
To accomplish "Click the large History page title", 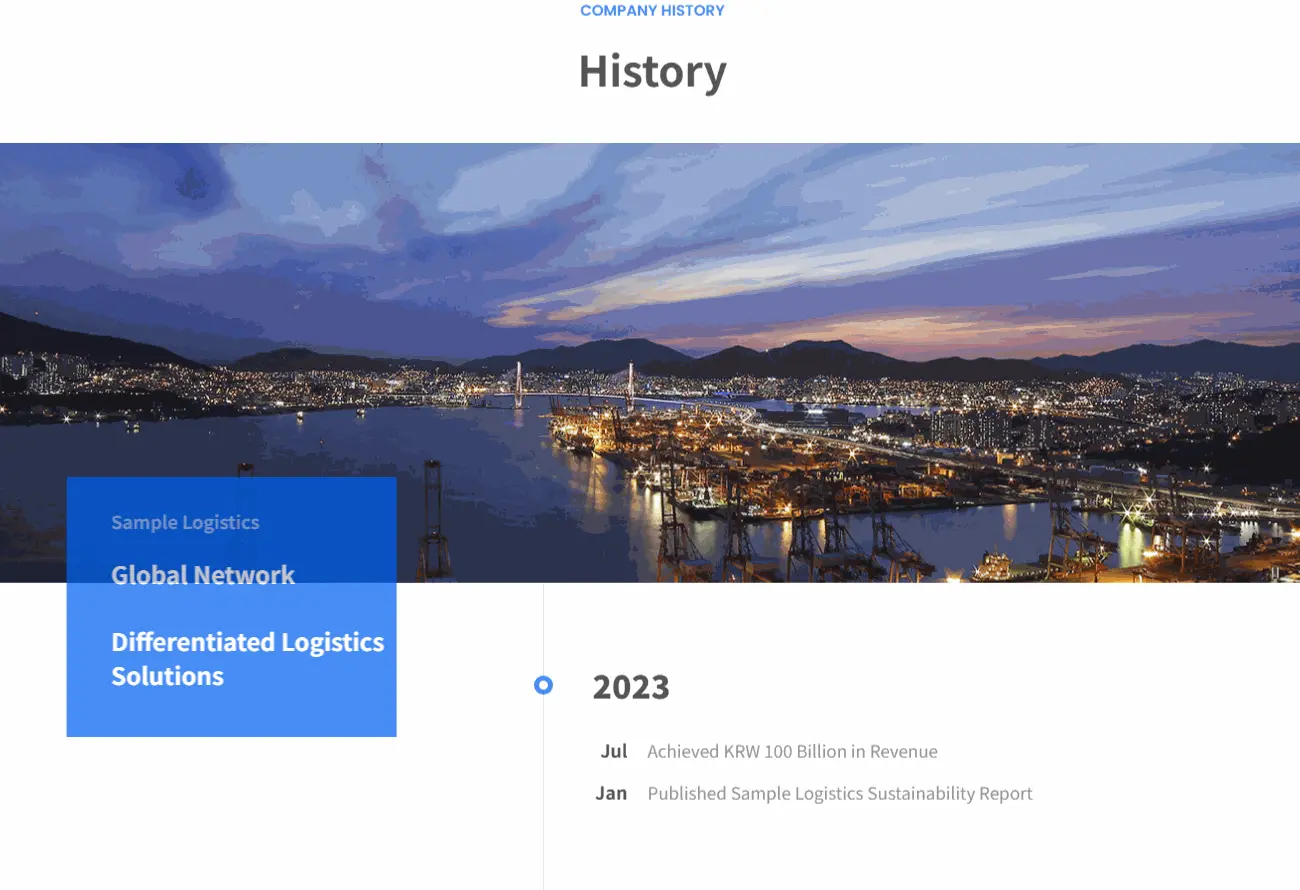I will (x=652, y=71).
